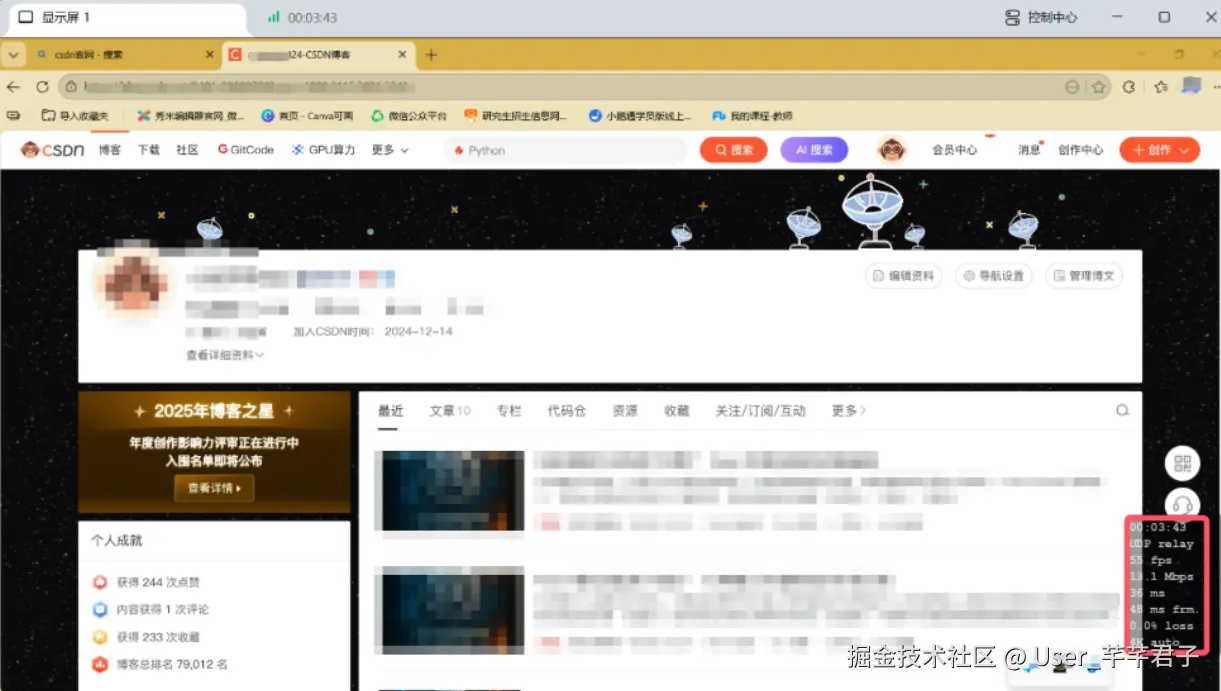Open the 导入收藏夹 bookmark folder
Viewport: 1221px width, 691px height.
[75, 116]
